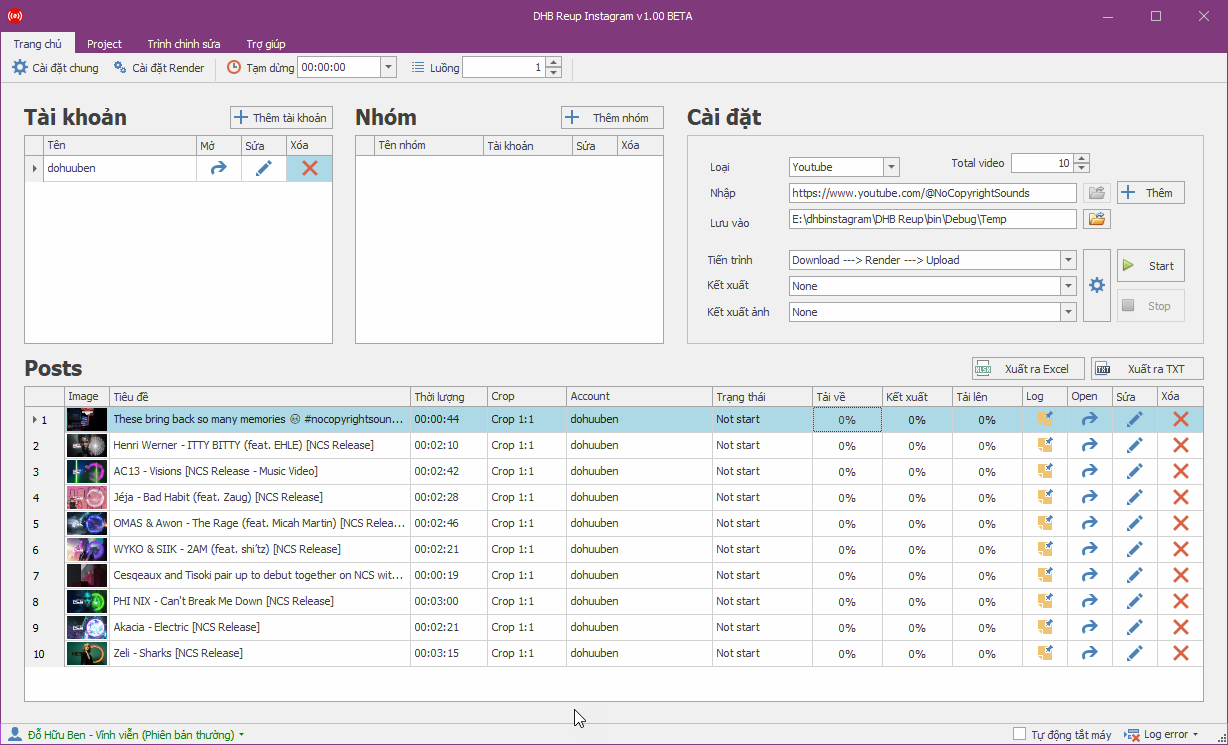Expand the Tạm dừng time dropdown
Image resolution: width=1228 pixels, height=745 pixels.
388,68
